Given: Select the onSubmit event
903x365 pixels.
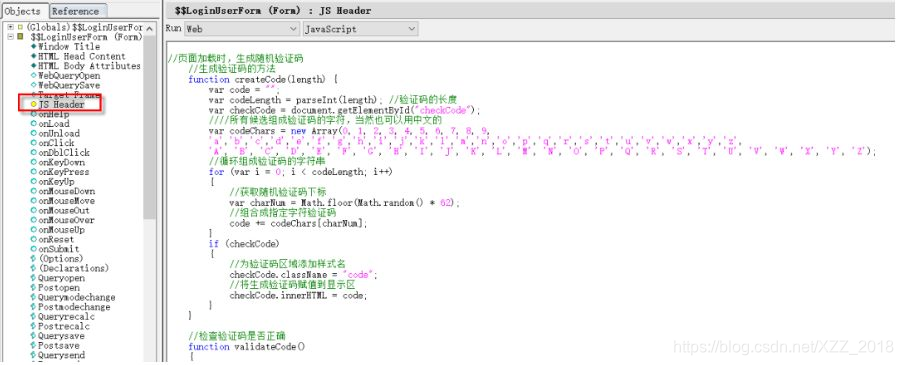Looking at the screenshot, I should click(59, 249).
